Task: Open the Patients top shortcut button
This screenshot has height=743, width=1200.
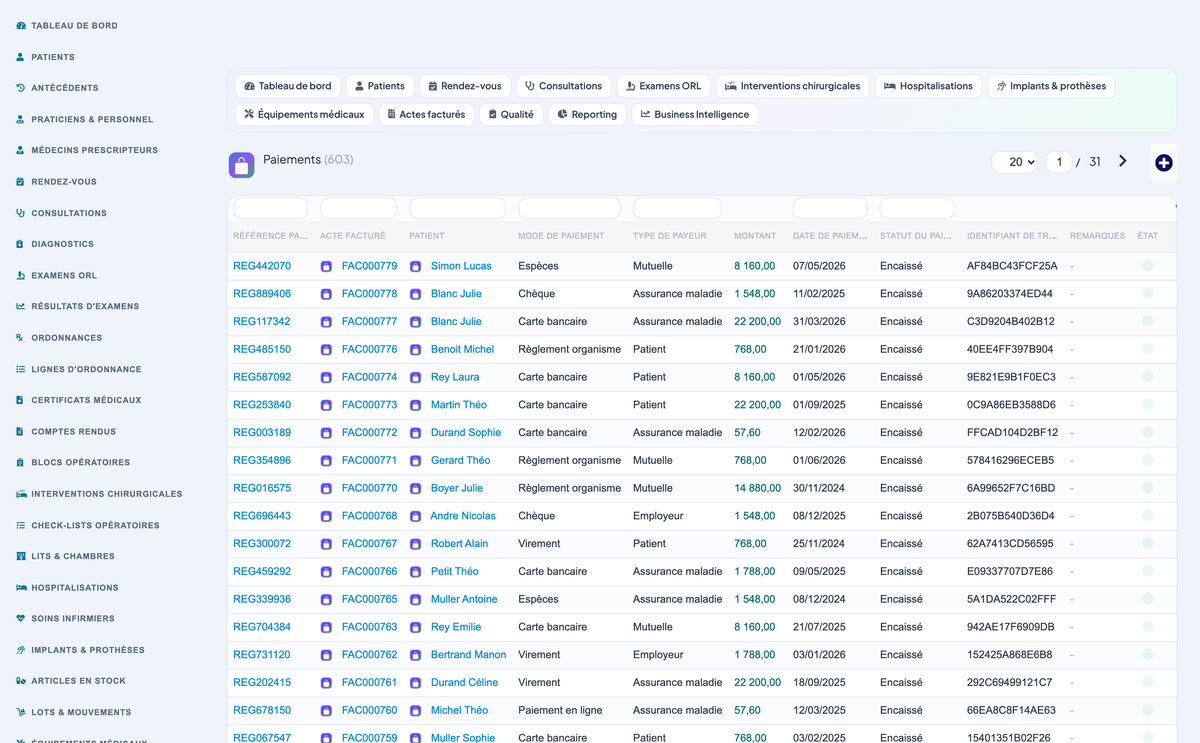Action: click(x=380, y=86)
